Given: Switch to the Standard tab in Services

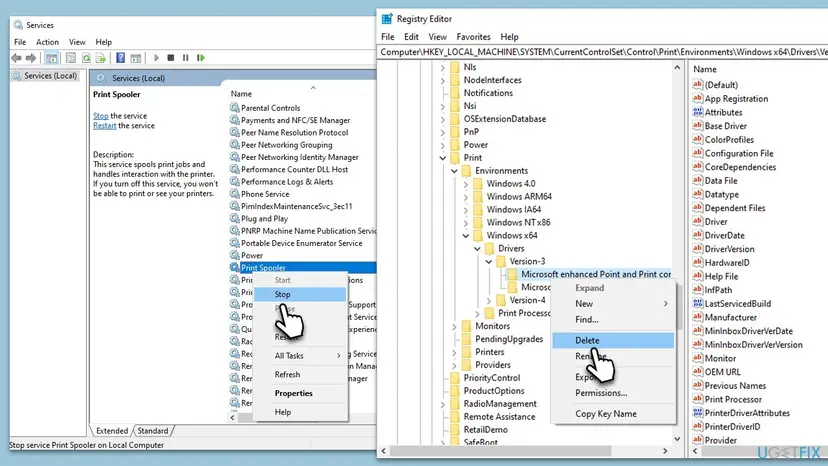Looking at the screenshot, I should (153, 431).
